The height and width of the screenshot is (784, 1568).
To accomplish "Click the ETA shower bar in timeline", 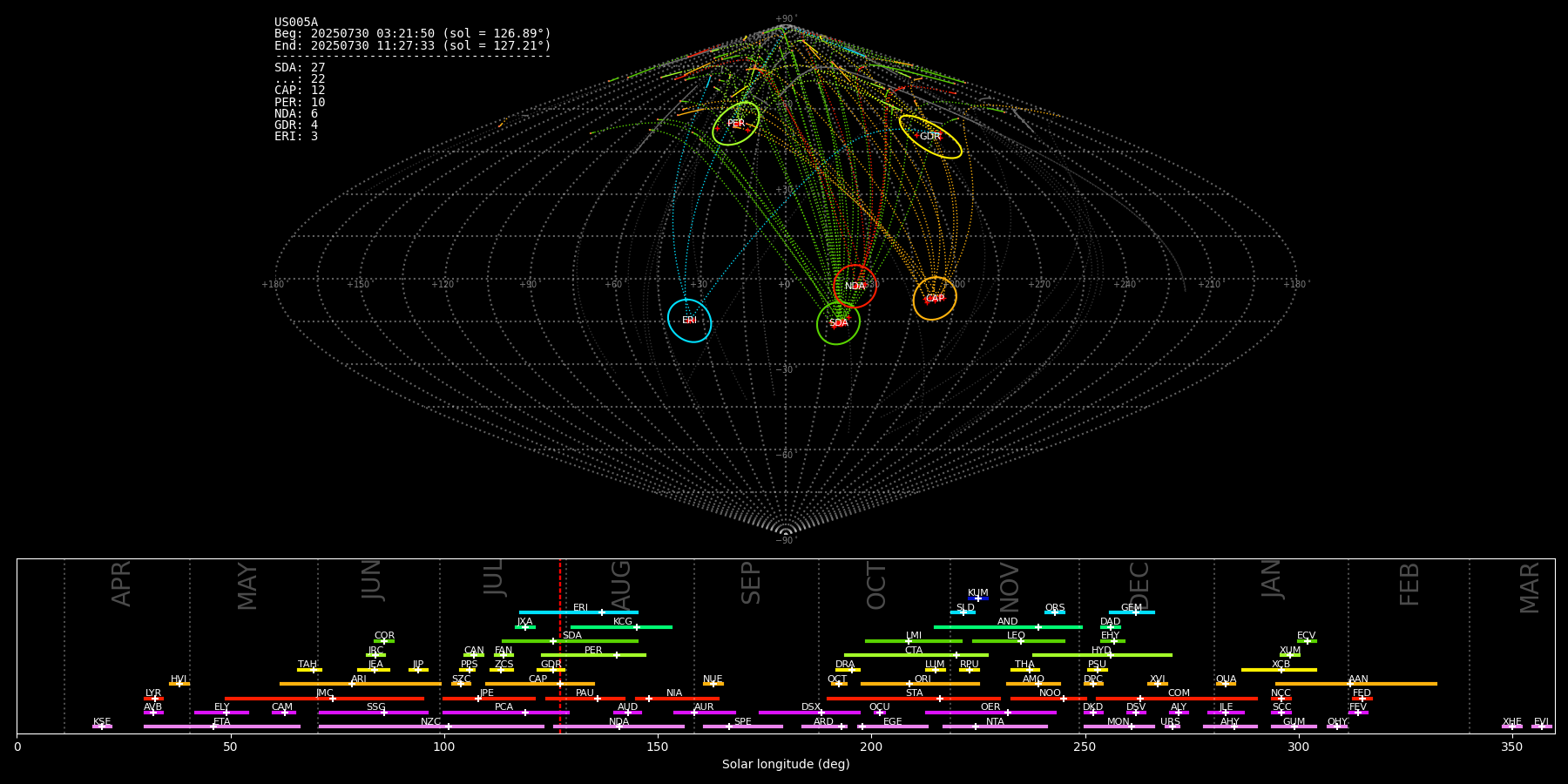I will [x=222, y=727].
